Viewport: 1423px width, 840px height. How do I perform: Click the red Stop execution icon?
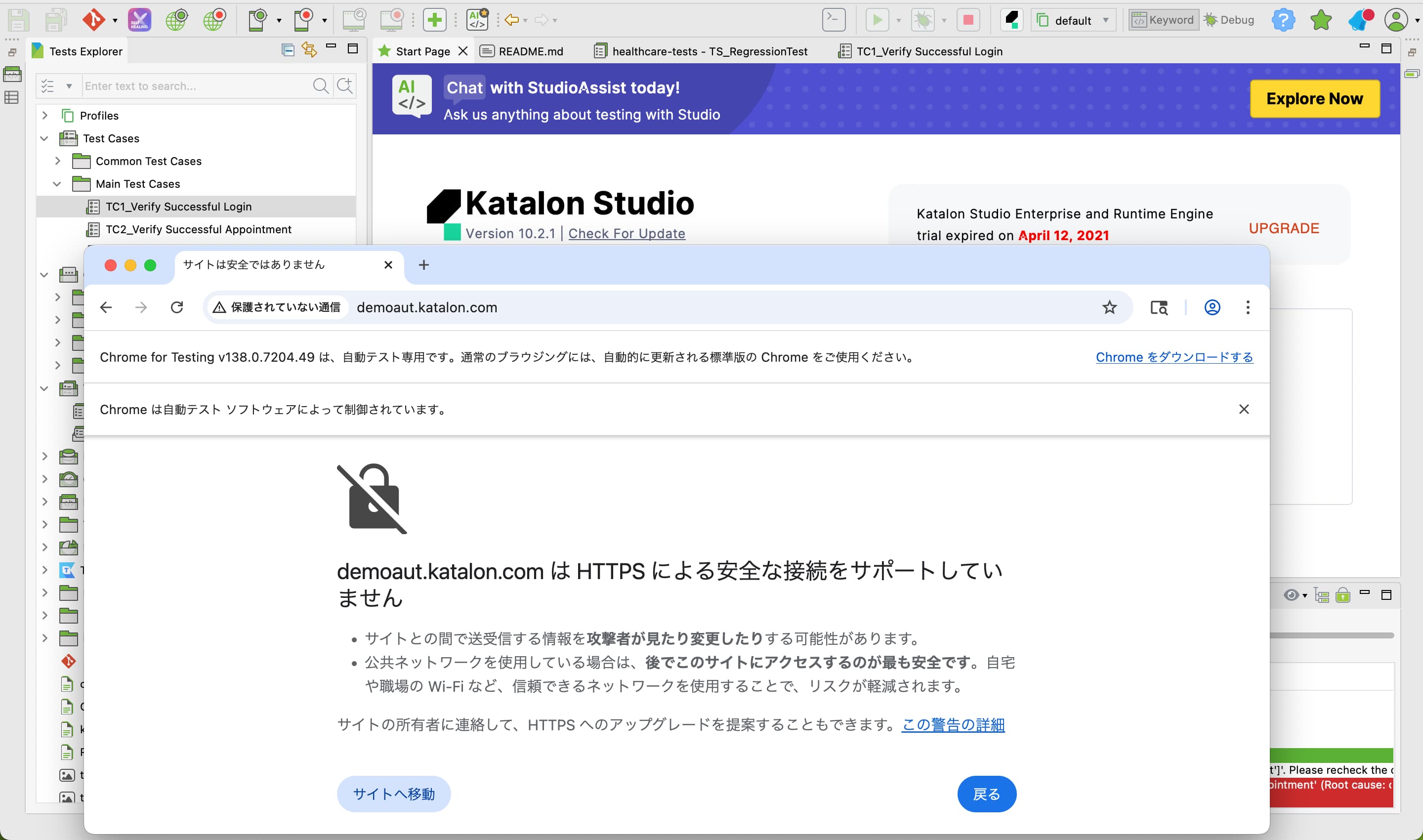[x=968, y=20]
